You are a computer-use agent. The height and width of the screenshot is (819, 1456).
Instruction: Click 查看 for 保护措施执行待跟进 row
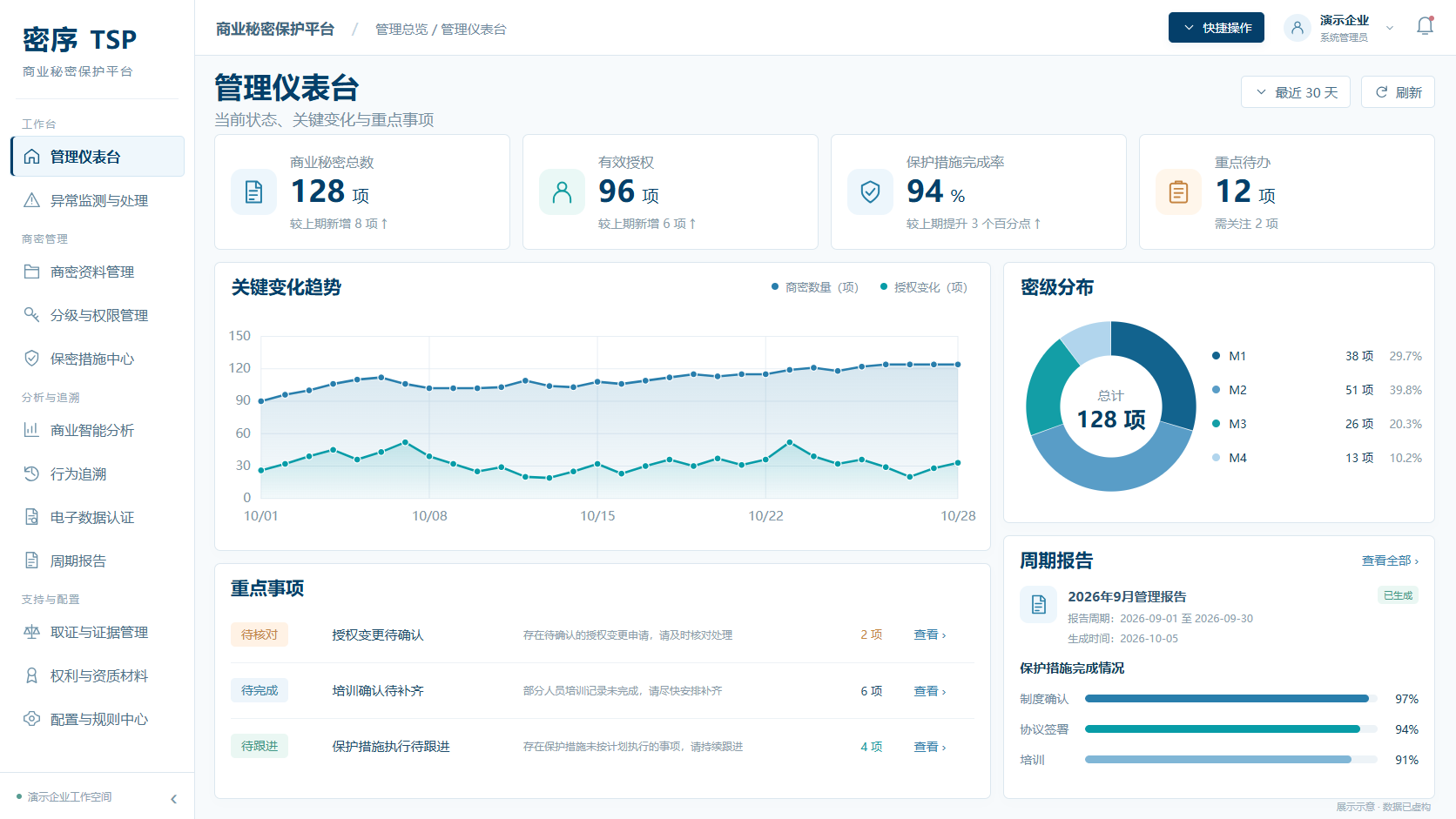pos(929,746)
